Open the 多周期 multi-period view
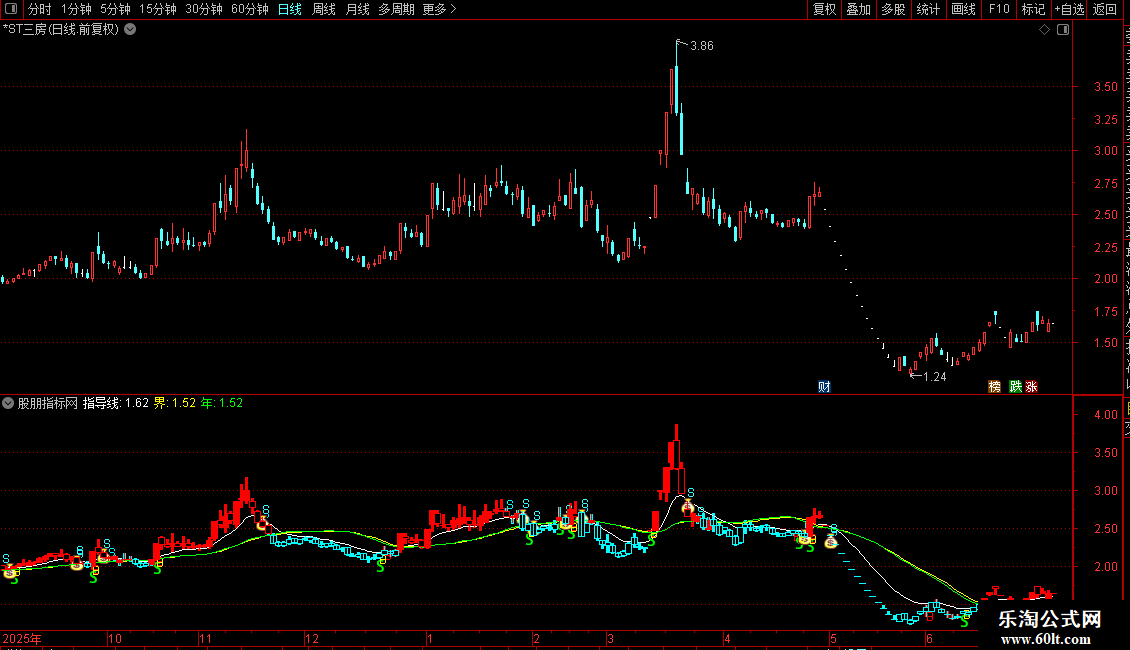Screen dimensions: 1130x650 (x=396, y=9)
